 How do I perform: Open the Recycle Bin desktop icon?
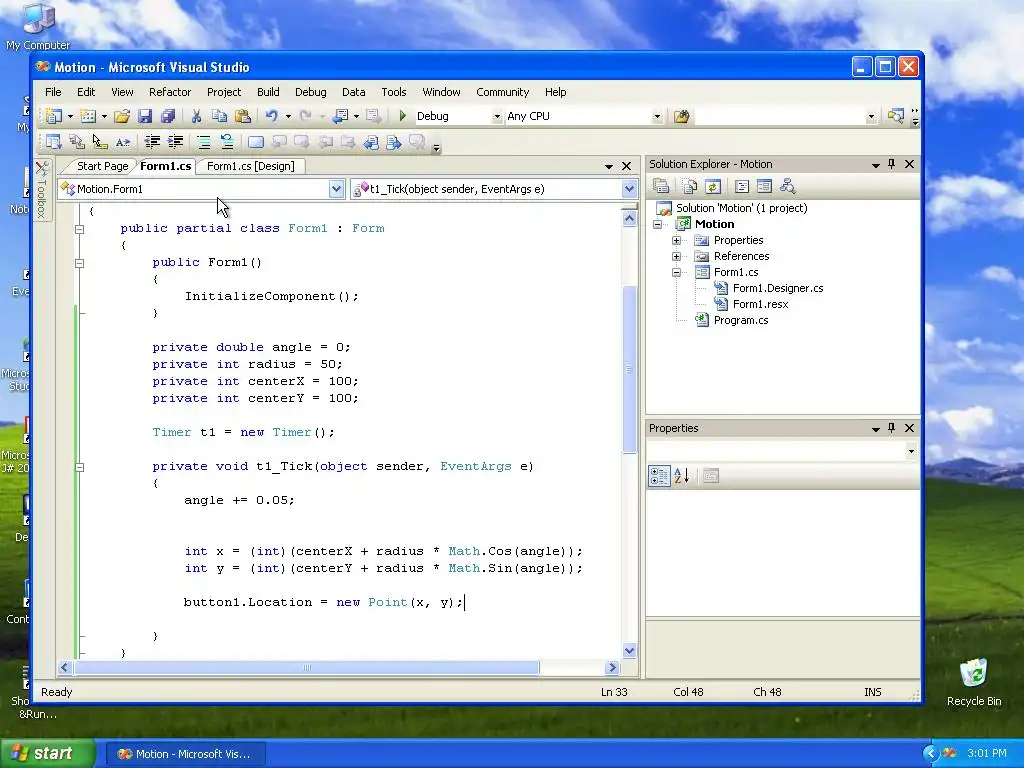click(974, 682)
